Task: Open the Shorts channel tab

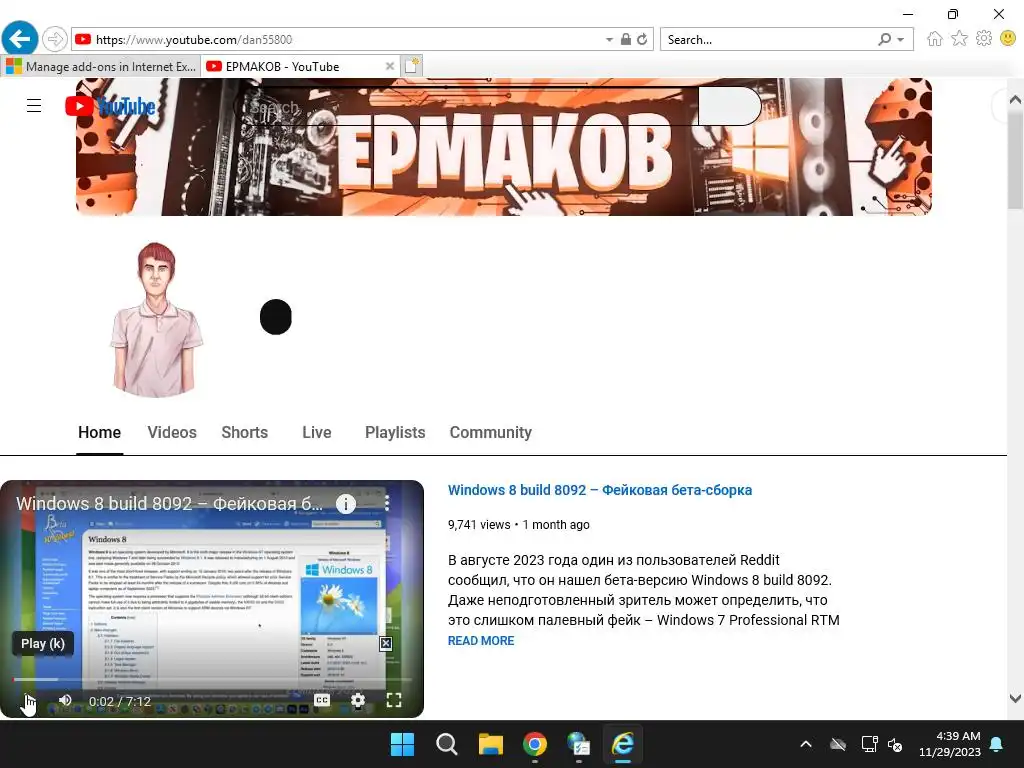Action: click(x=245, y=432)
